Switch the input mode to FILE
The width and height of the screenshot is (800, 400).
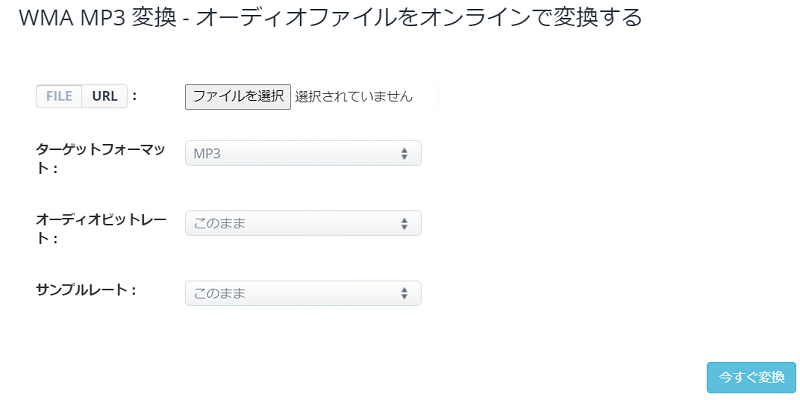[59, 96]
